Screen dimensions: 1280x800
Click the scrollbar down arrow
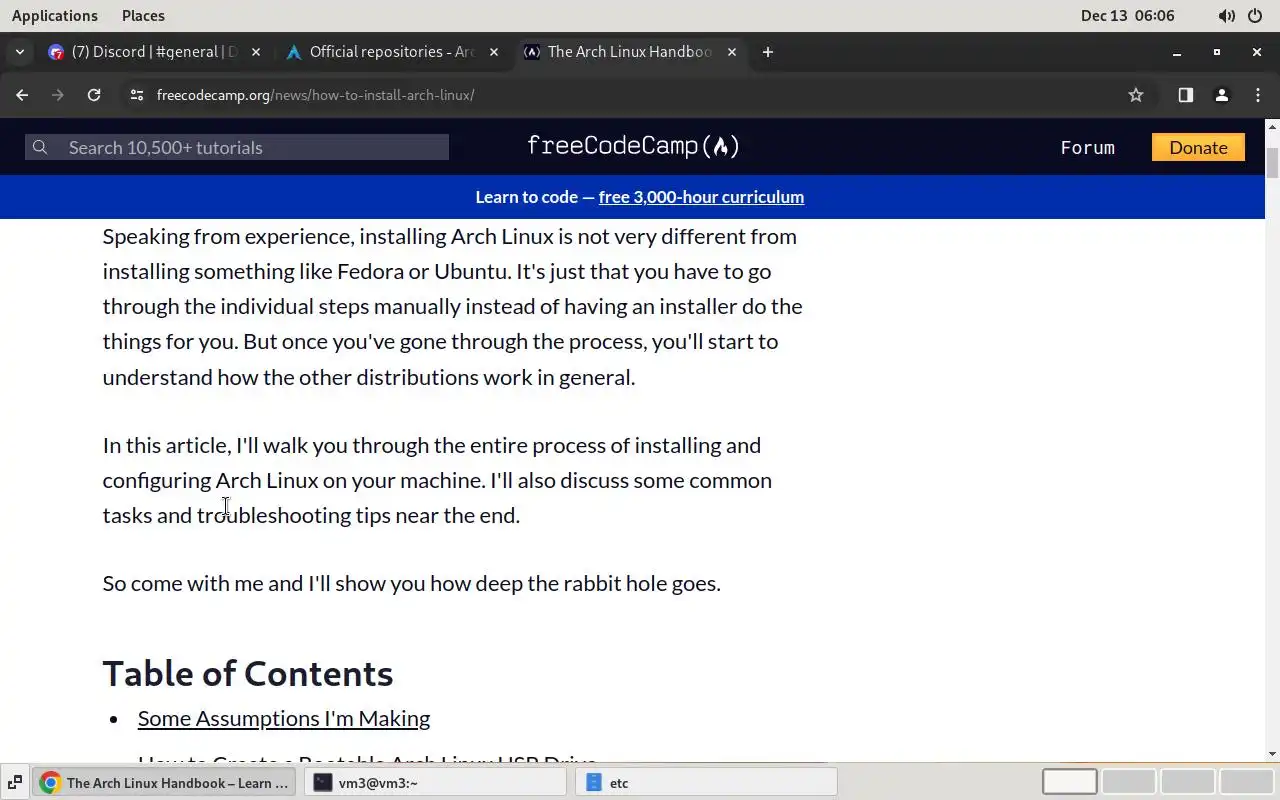pyautogui.click(x=1272, y=754)
